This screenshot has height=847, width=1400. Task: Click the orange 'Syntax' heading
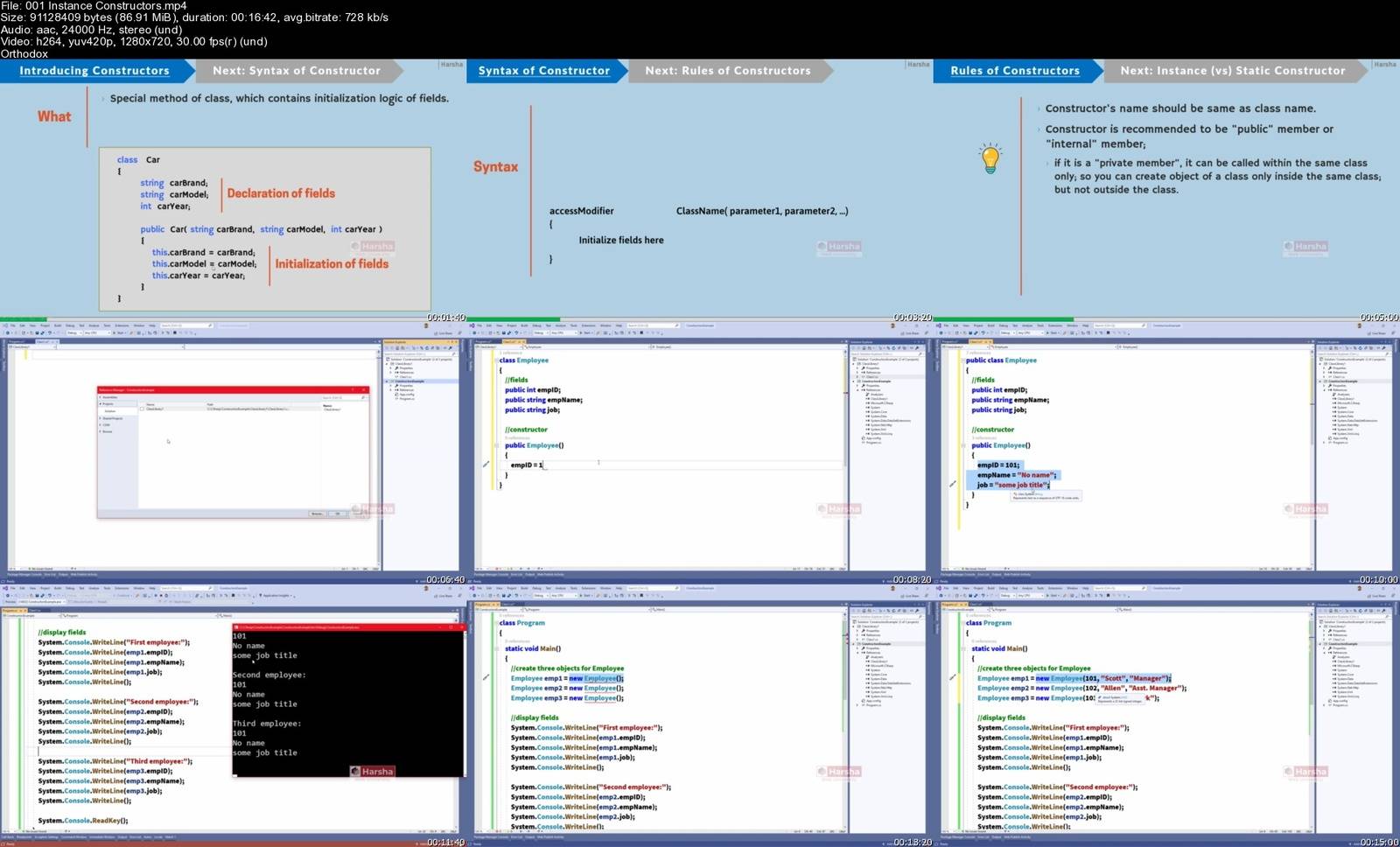pyautogui.click(x=496, y=167)
